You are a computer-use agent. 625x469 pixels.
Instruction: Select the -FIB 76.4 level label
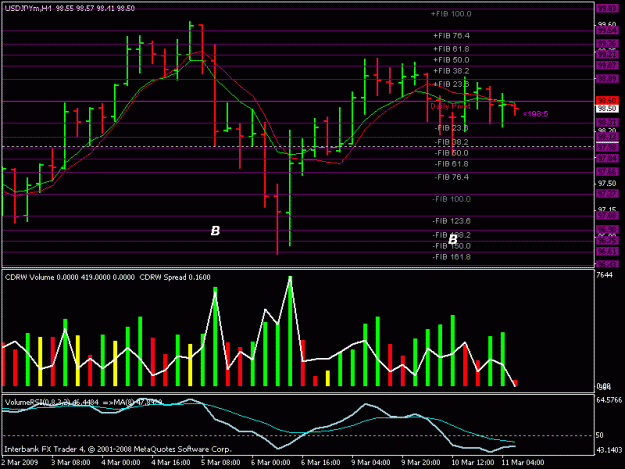pos(451,177)
